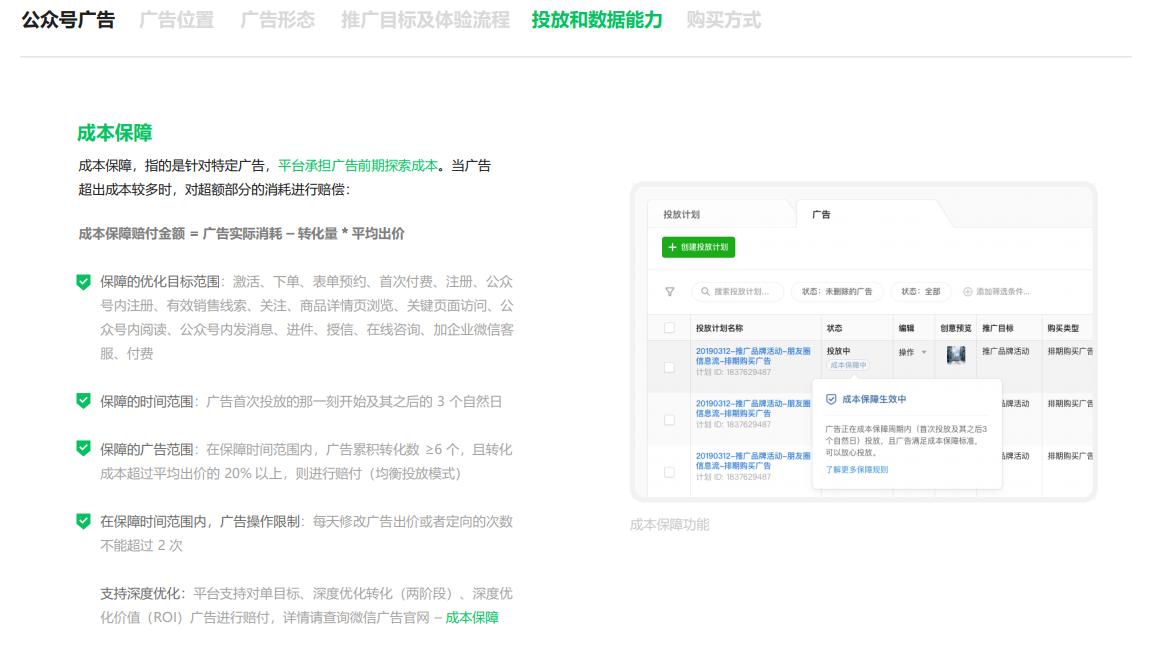The image size is (1162, 661).
Task: Click the shield icon in 成本保障生效中 tooltip
Action: coord(829,397)
